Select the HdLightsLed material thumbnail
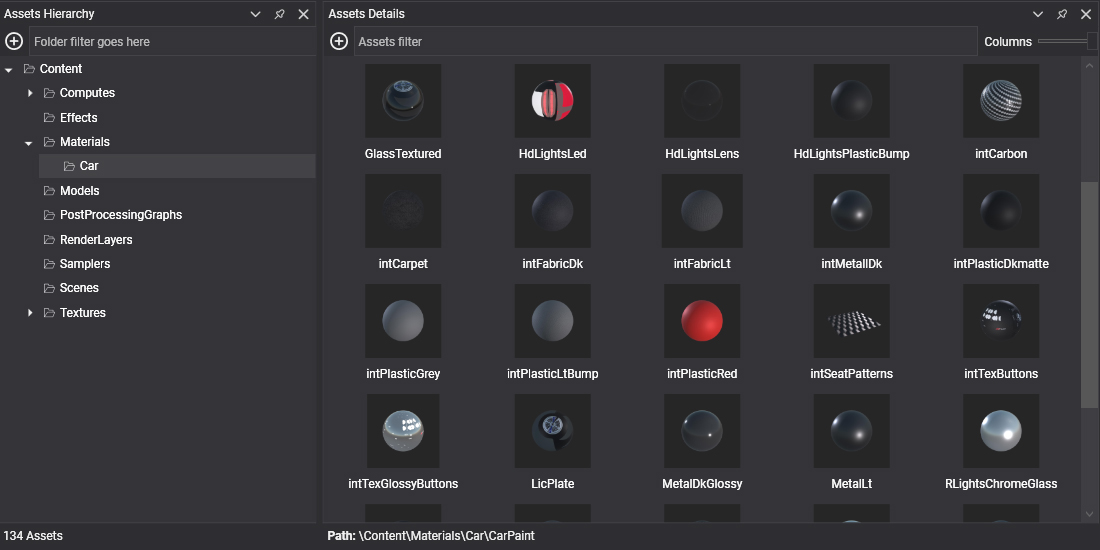This screenshot has height=550, width=1100. tap(552, 101)
